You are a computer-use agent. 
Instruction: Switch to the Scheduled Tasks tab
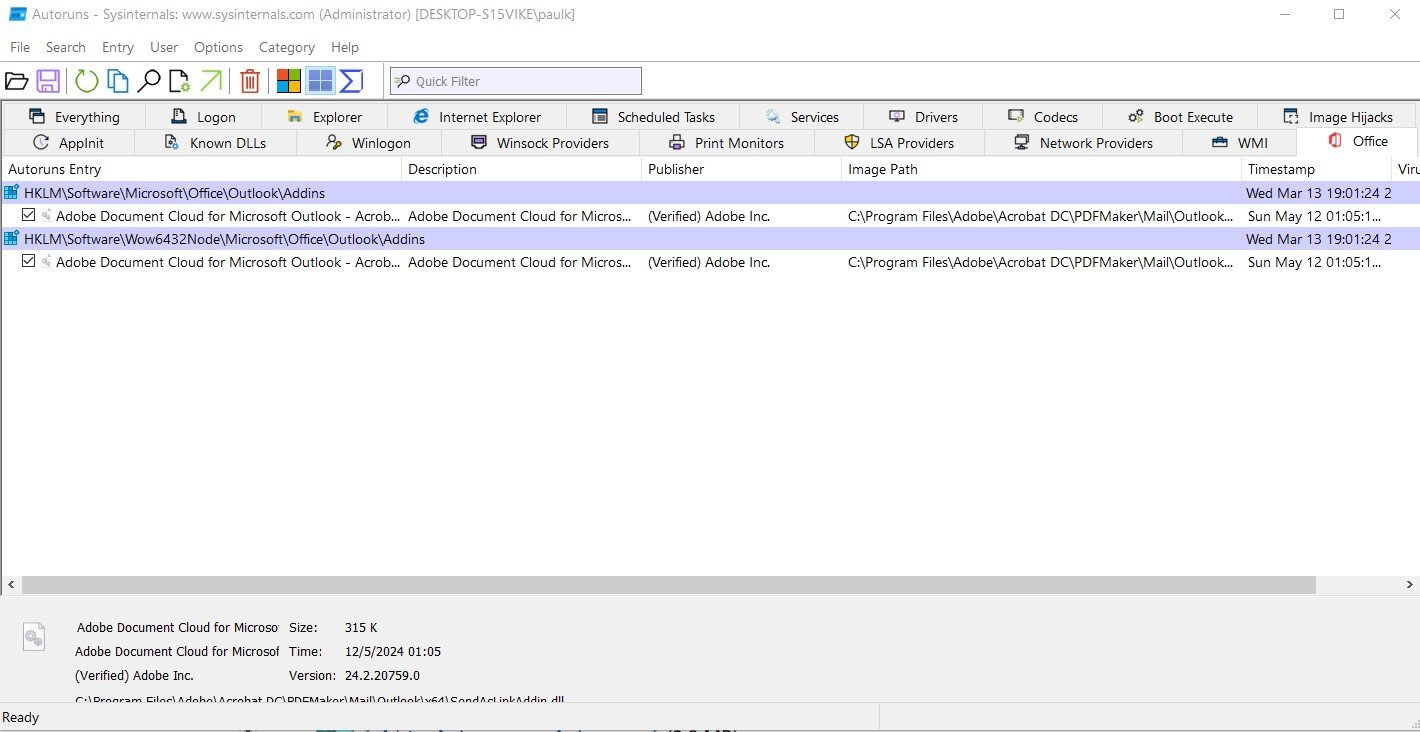[653, 117]
